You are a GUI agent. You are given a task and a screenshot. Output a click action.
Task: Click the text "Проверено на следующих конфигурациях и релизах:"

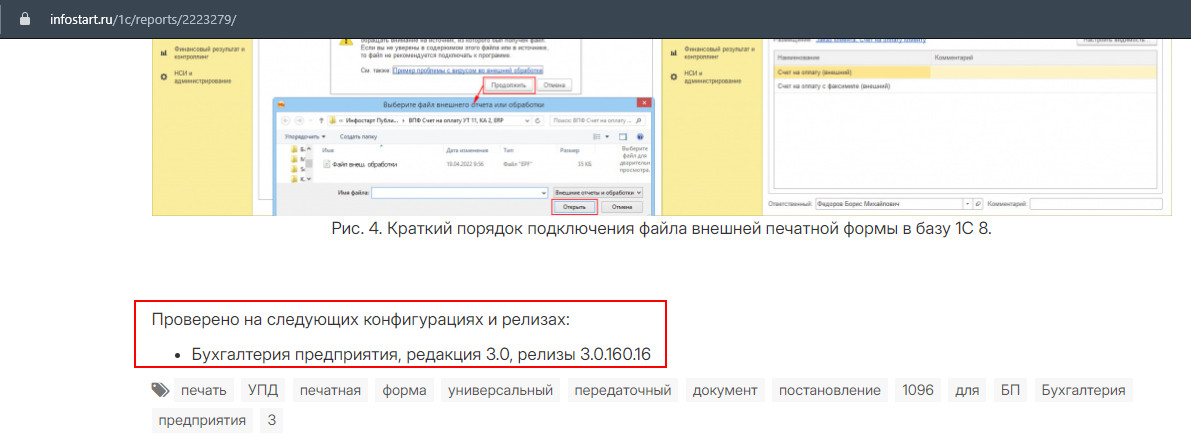[361, 320]
